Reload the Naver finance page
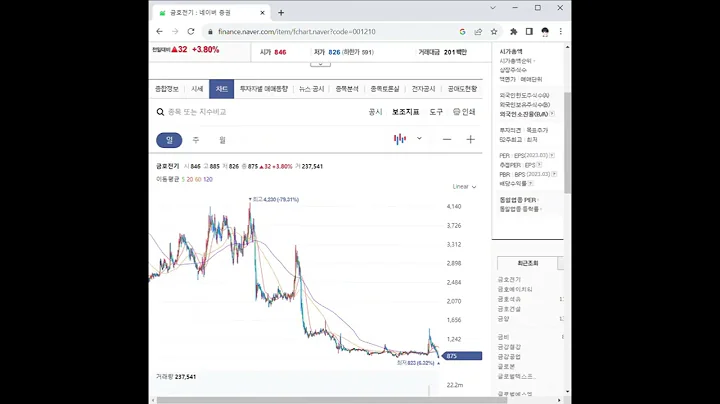Viewport: 720px width, 404px height. (x=191, y=32)
